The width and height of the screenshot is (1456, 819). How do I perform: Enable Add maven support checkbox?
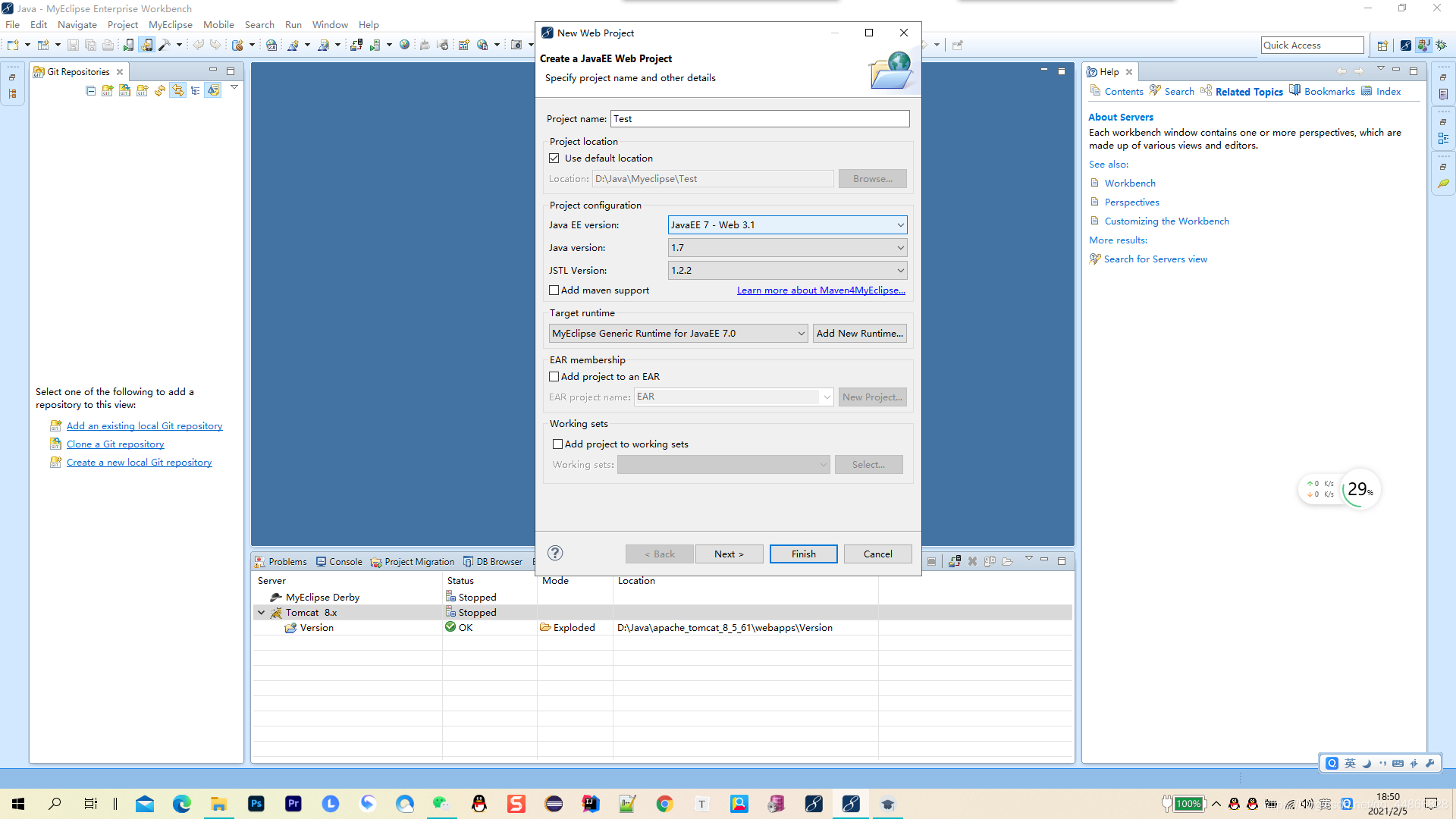[x=554, y=290]
